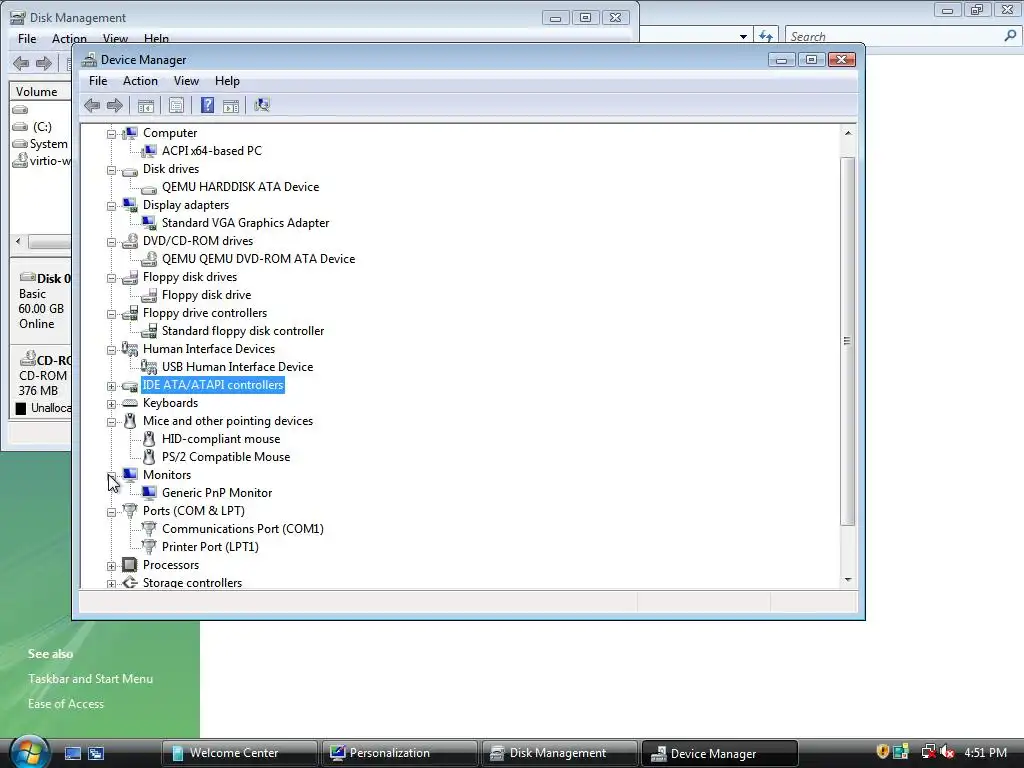
Task: Open the Action menu in Device Manager
Action: click(x=140, y=81)
